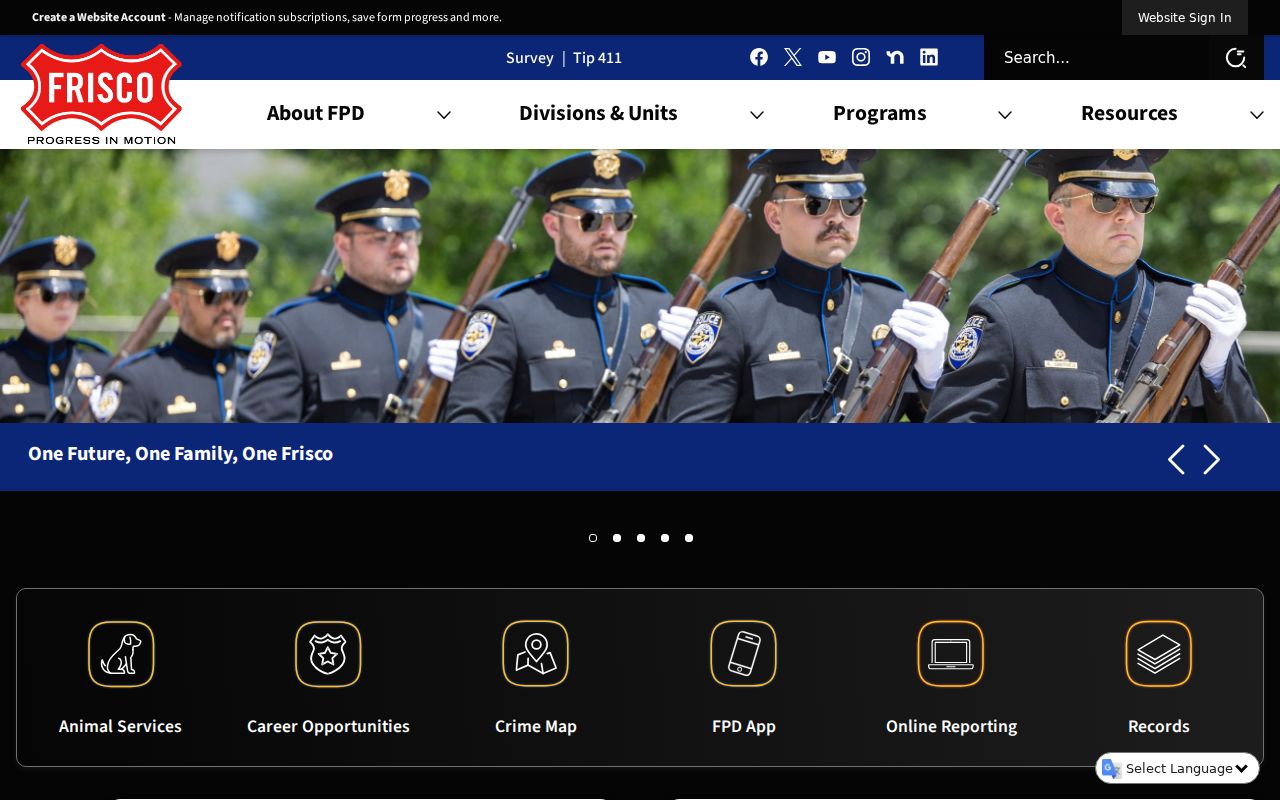
Task: Open the LinkedIn social icon
Action: click(929, 57)
